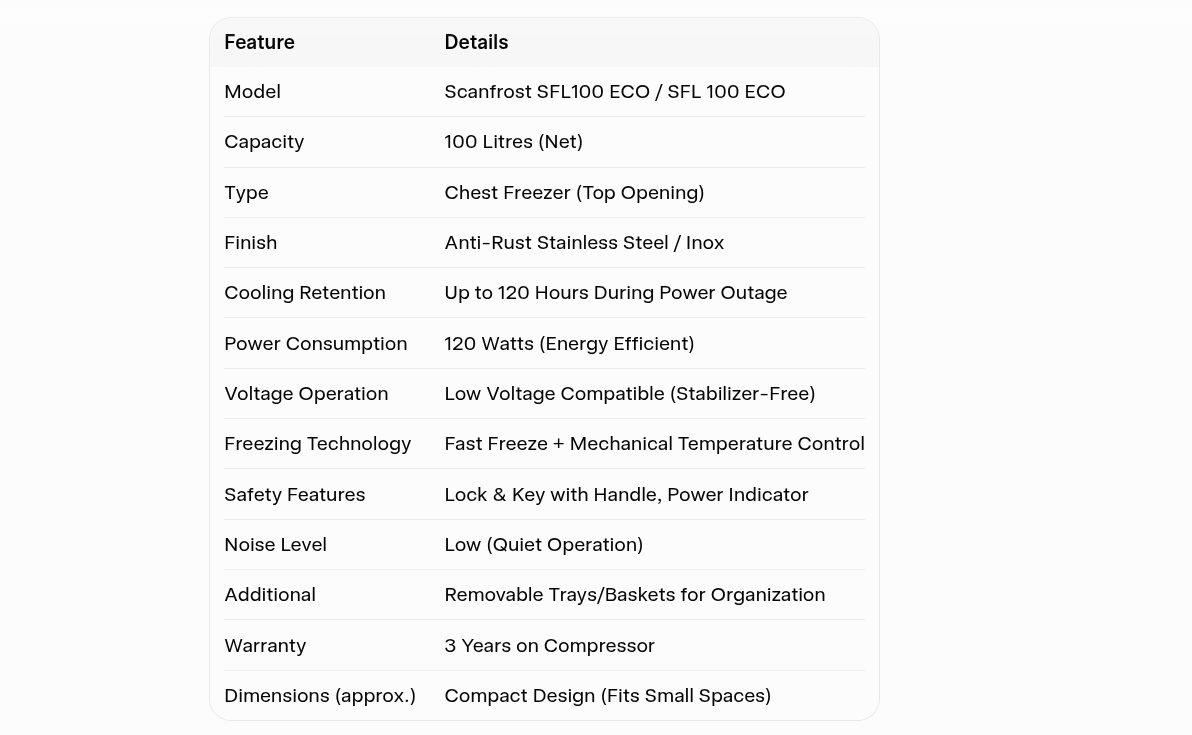This screenshot has width=1192, height=735.
Task: Click Low Voltage Compatible detail text
Action: tap(629, 394)
